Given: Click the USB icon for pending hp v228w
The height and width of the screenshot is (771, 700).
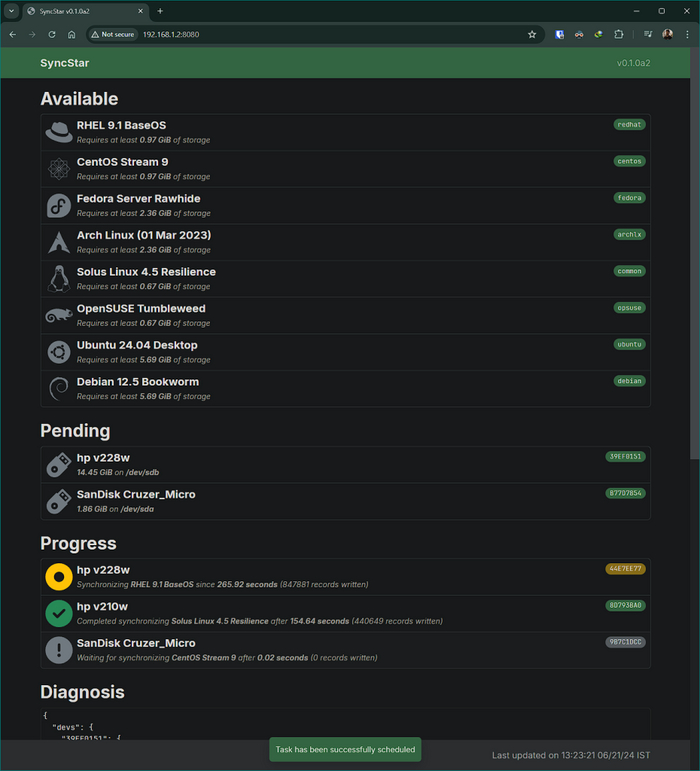Looking at the screenshot, I should 59,464.
